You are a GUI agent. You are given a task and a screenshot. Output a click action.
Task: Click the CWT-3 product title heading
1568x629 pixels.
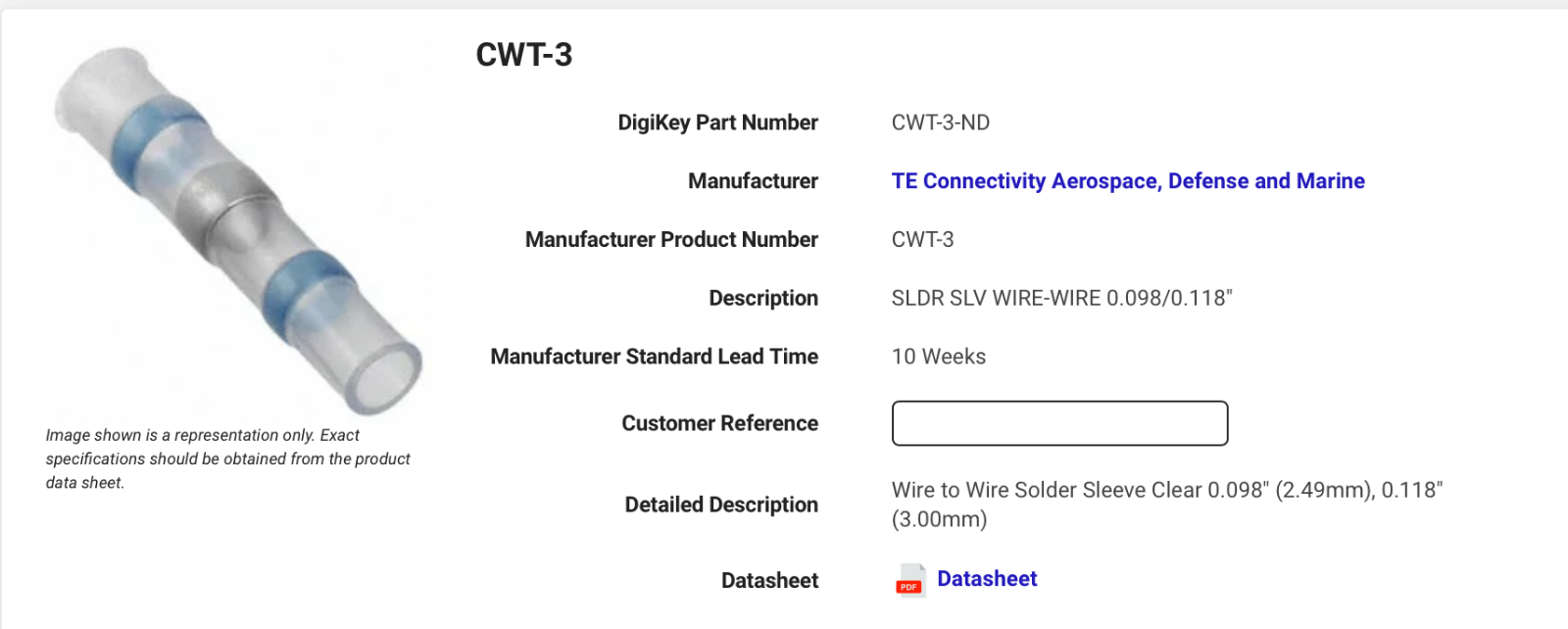[523, 55]
